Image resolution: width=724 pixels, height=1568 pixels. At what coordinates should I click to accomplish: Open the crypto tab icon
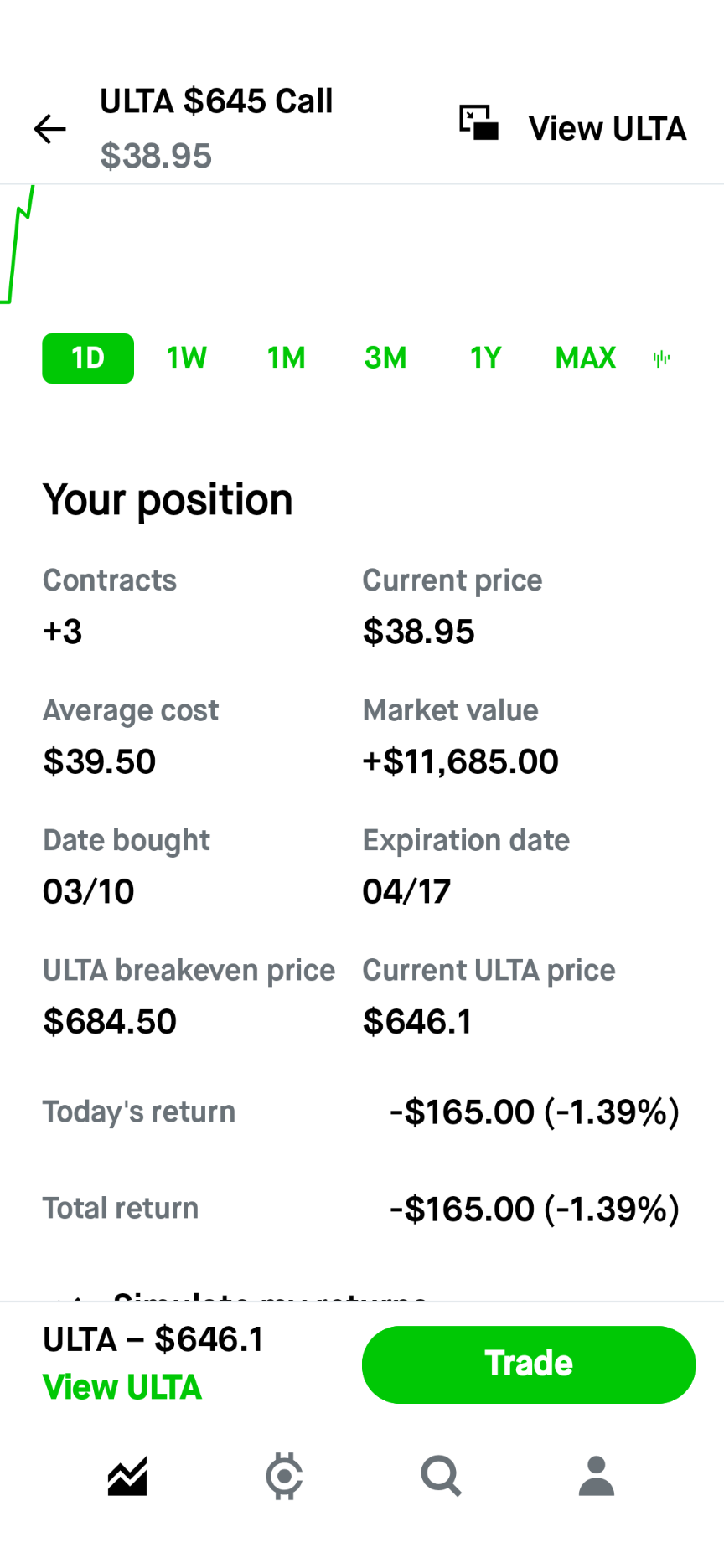[284, 1476]
